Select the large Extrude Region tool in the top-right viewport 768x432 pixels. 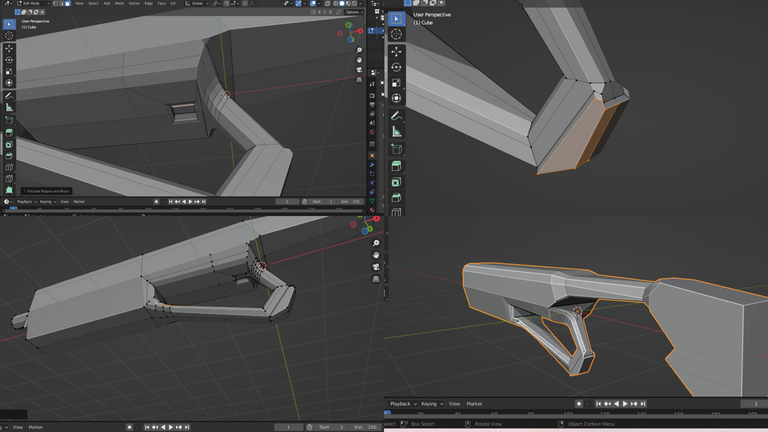click(396, 166)
